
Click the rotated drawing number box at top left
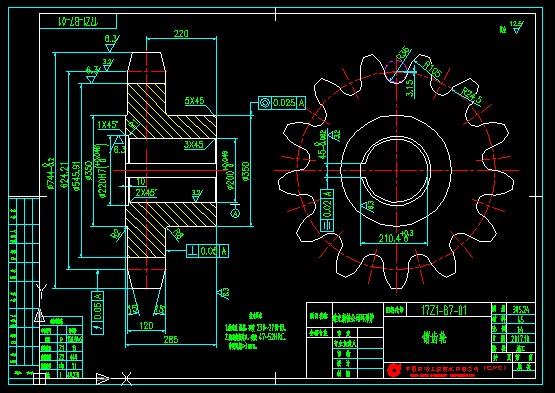[x=78, y=21]
